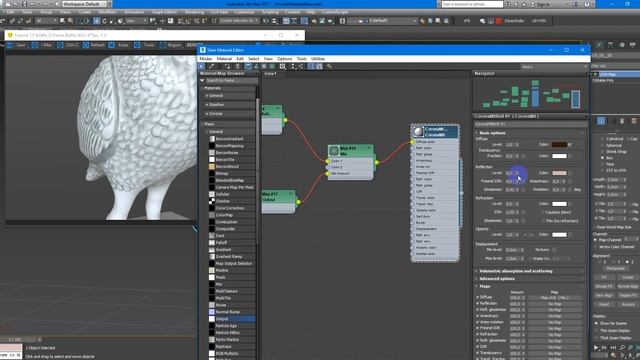Viewport: 640px width, 360px height.
Task: Click the Ctrl+C copy button in Frame Buffer
Action: click(68, 45)
